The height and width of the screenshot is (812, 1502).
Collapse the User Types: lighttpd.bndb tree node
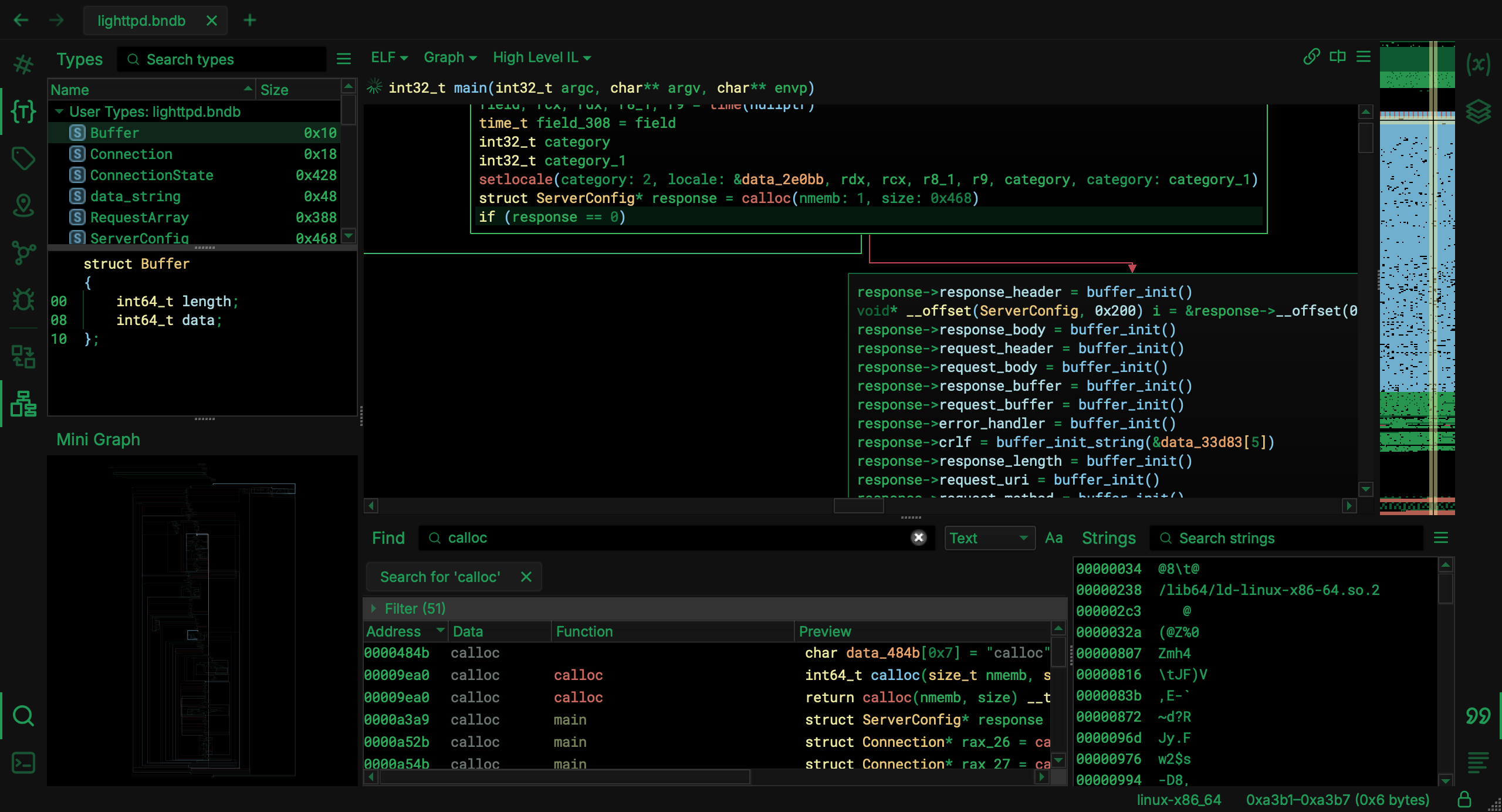[x=59, y=111]
